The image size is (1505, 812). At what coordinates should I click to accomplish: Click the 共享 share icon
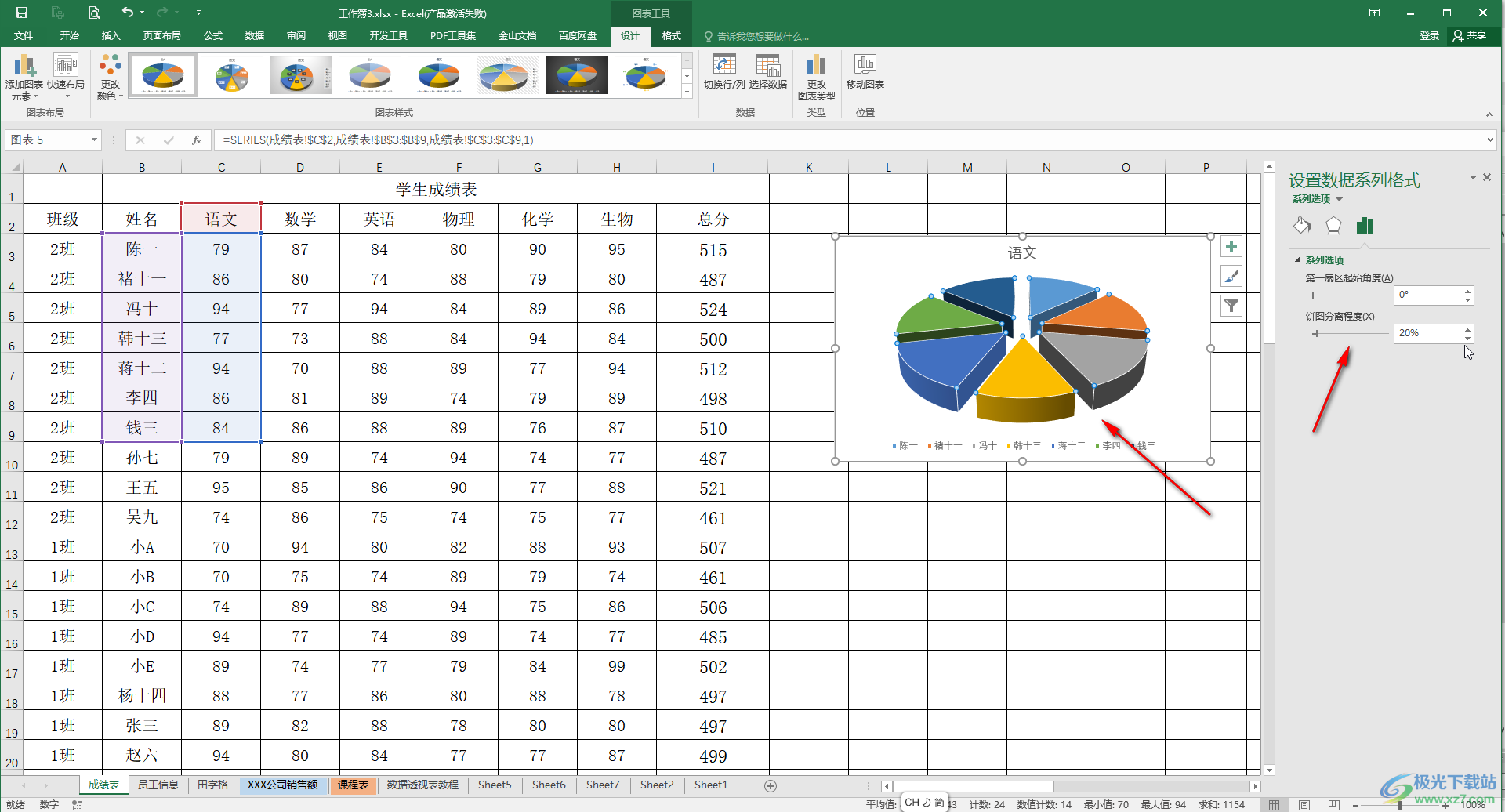pos(1469,36)
